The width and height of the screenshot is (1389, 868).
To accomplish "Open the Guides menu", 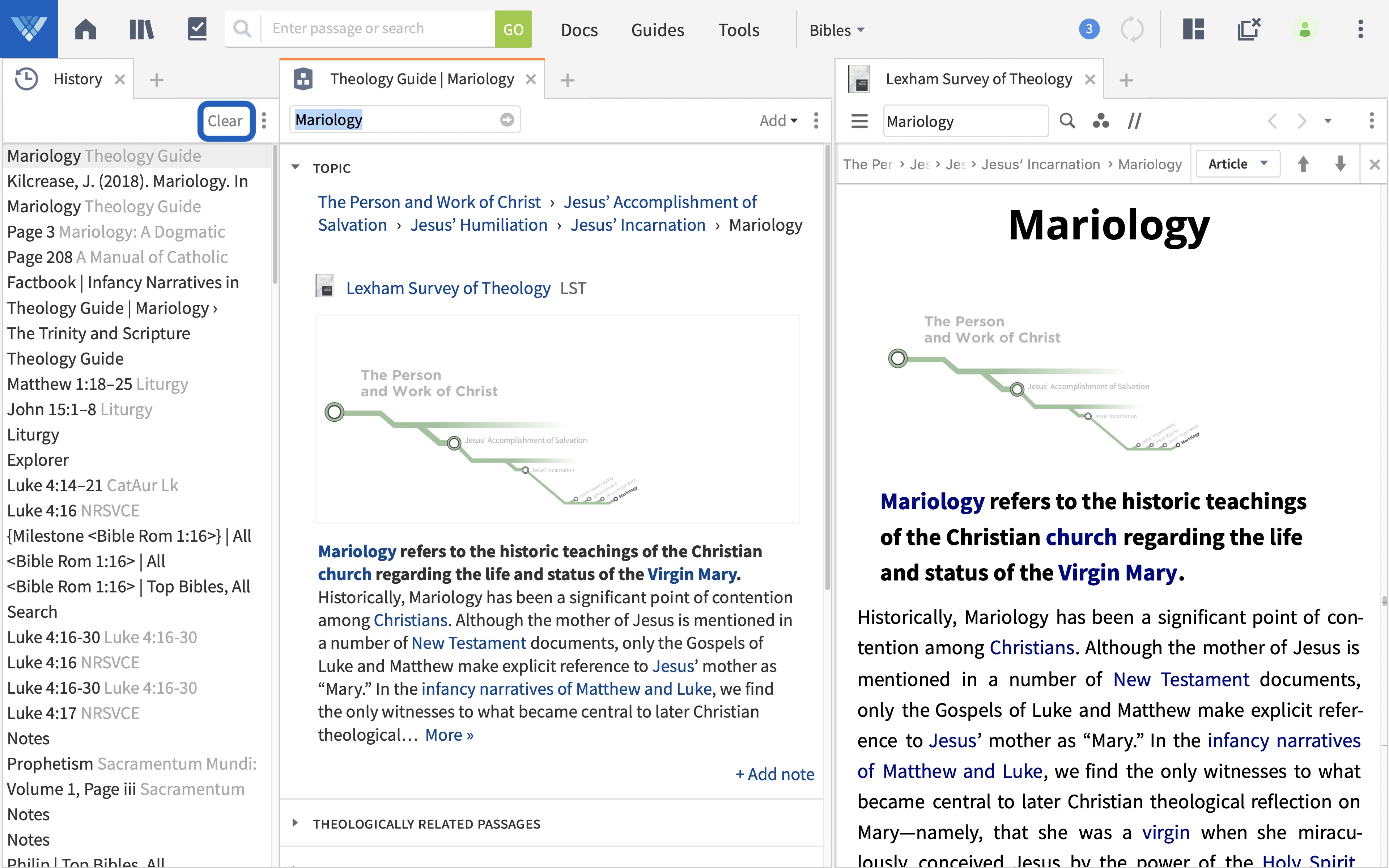I will 658,30.
